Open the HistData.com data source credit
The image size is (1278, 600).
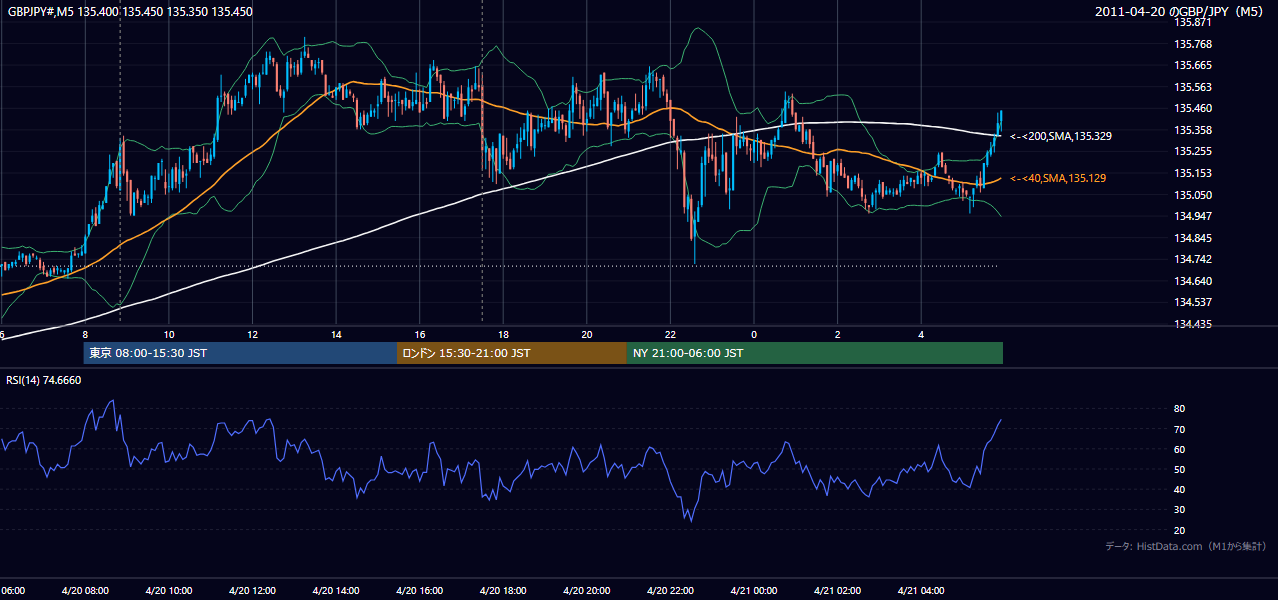tap(1185, 546)
